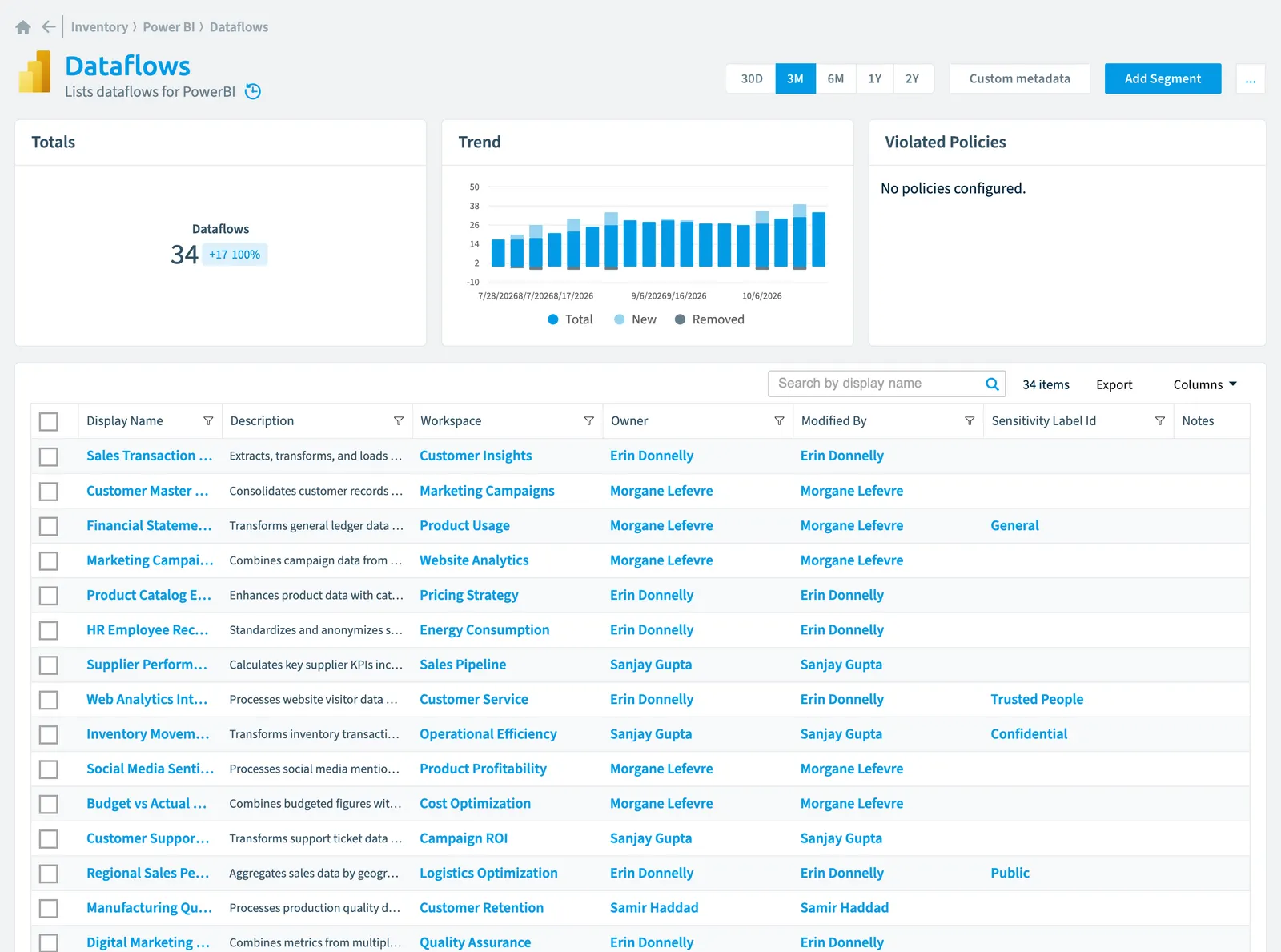The image size is (1281, 952).
Task: Go to the Home icon
Action: (23, 27)
